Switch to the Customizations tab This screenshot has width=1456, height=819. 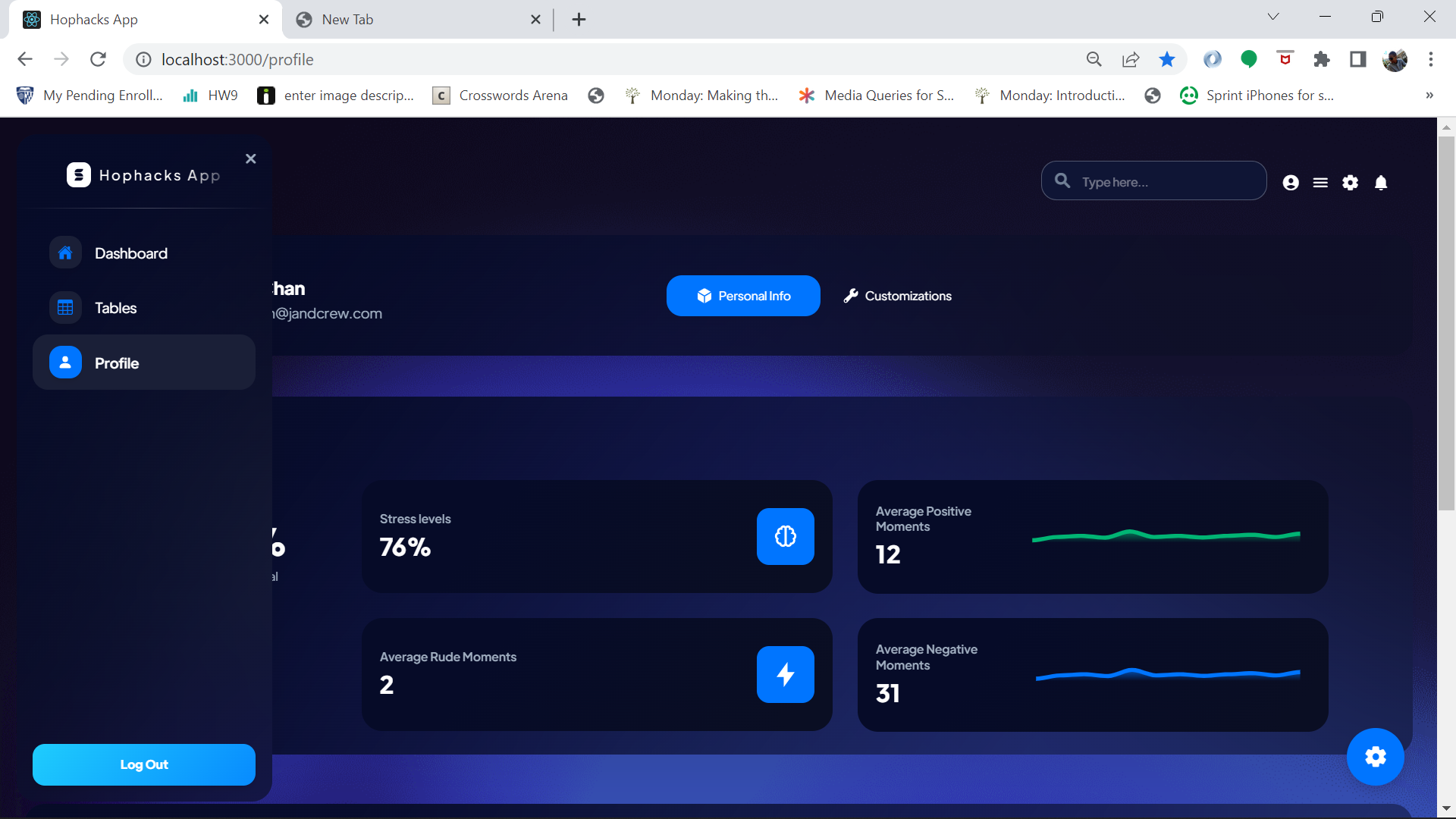[x=897, y=296]
